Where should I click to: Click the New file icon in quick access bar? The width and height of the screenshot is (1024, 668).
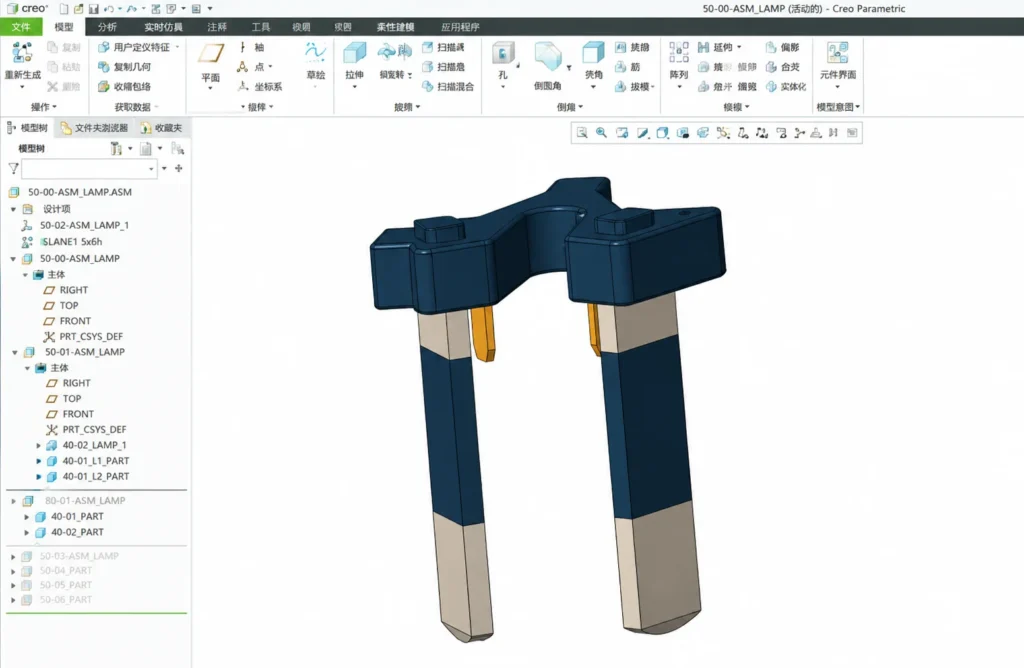(x=63, y=8)
